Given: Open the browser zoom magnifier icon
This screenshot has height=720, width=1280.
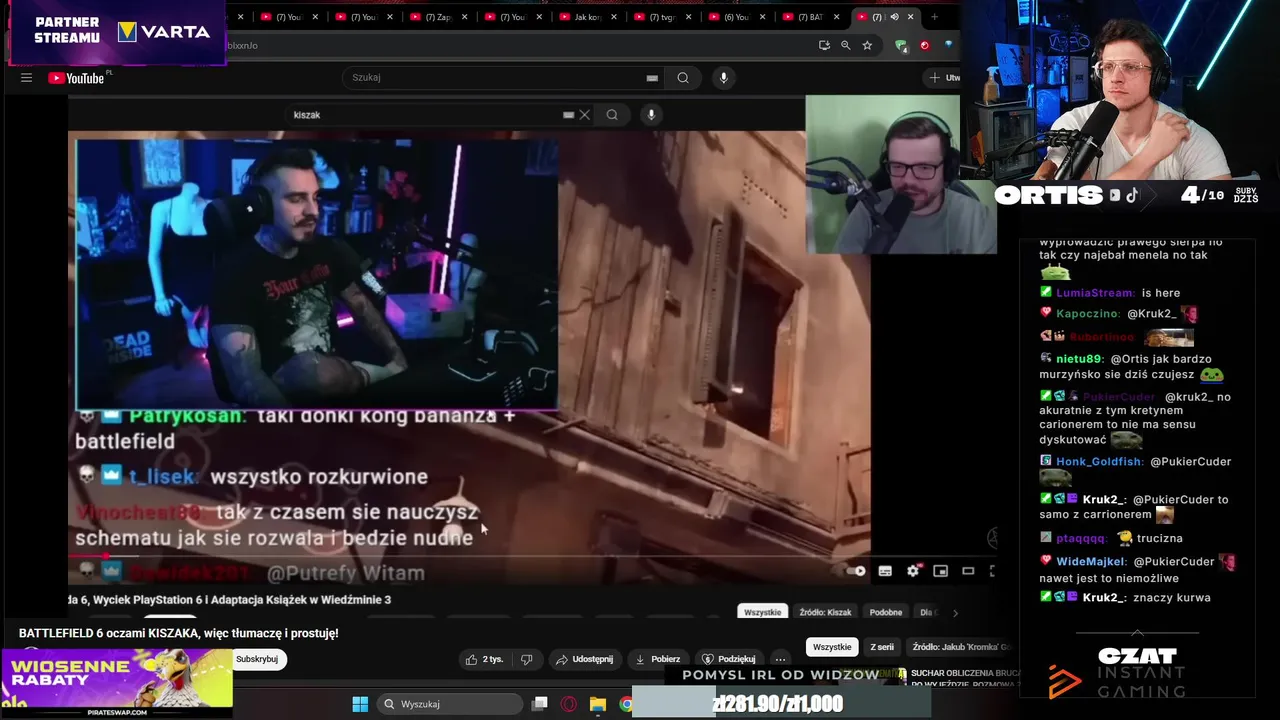Looking at the screenshot, I should click(x=846, y=45).
